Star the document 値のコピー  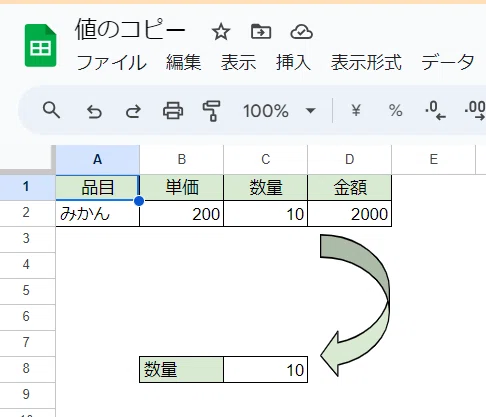click(221, 32)
